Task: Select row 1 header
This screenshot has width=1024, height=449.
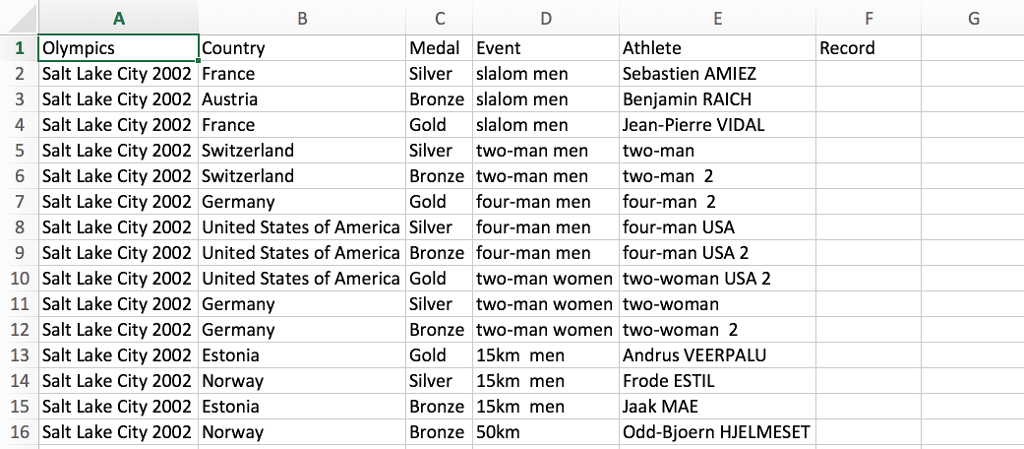Action: [19, 48]
